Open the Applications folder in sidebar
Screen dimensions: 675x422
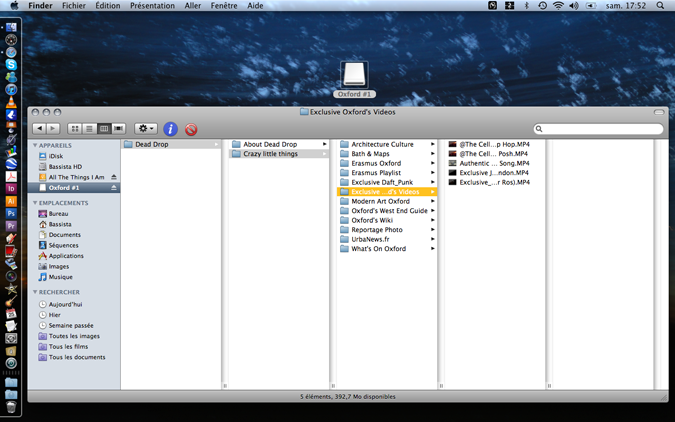(66, 256)
